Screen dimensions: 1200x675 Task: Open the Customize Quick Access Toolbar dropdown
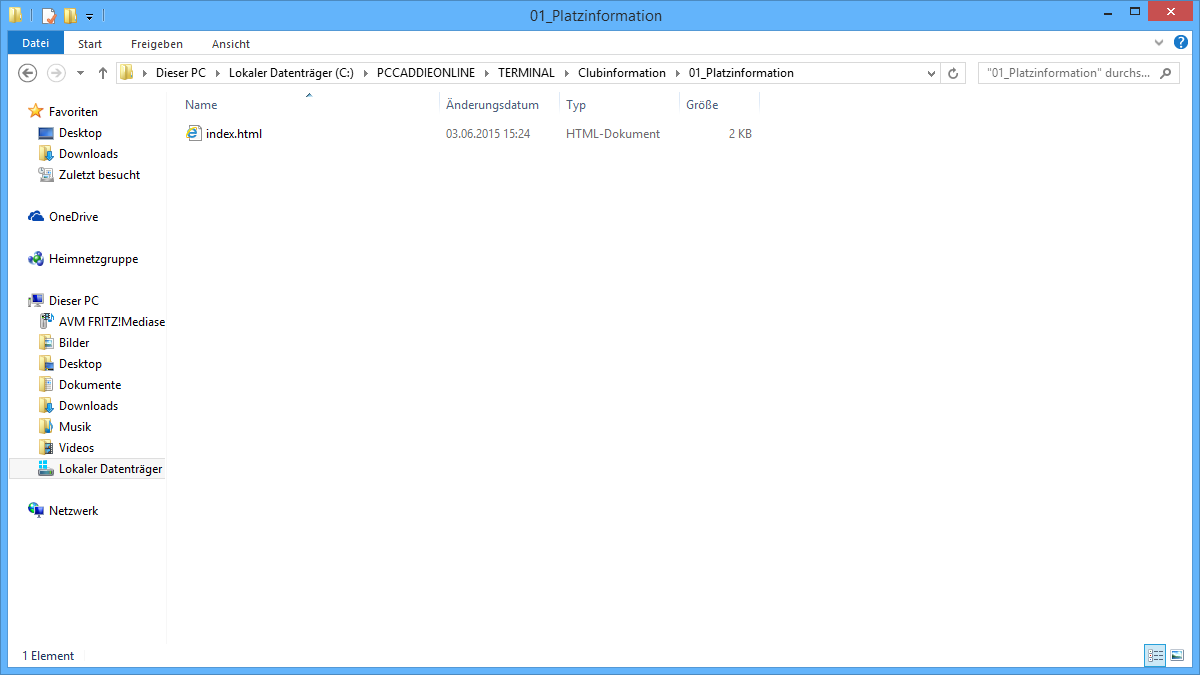pos(89,16)
